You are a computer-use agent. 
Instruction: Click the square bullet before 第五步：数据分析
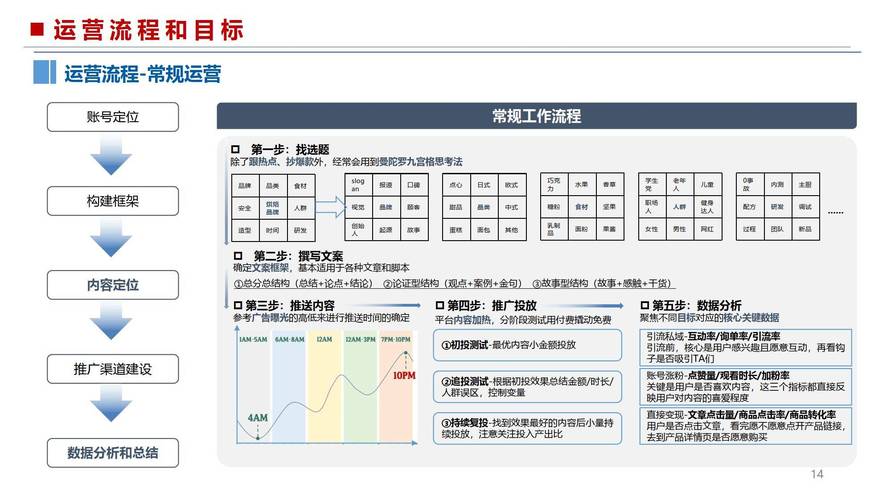coord(644,305)
